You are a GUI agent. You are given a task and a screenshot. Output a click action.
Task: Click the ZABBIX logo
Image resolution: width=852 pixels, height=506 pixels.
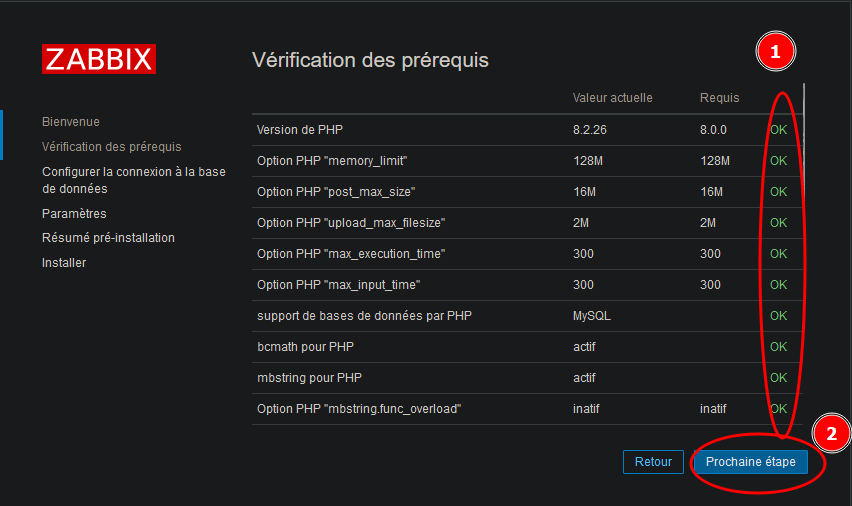[x=99, y=58]
